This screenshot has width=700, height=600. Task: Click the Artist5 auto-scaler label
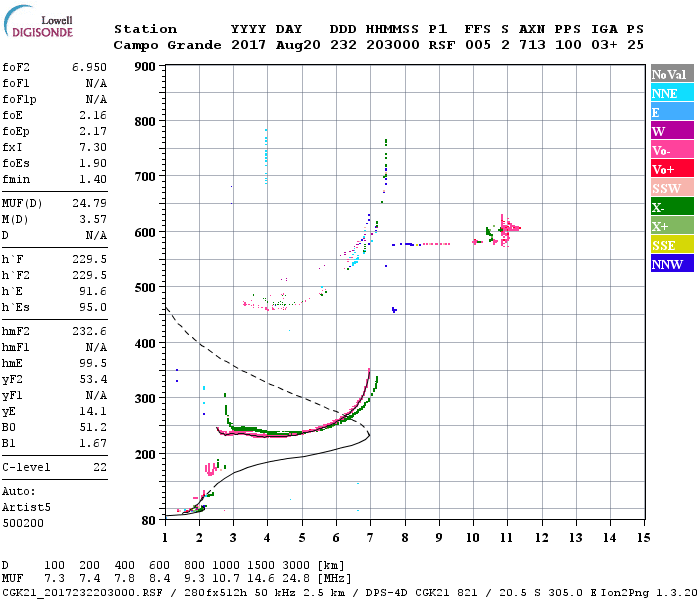pyautogui.click(x=26, y=508)
